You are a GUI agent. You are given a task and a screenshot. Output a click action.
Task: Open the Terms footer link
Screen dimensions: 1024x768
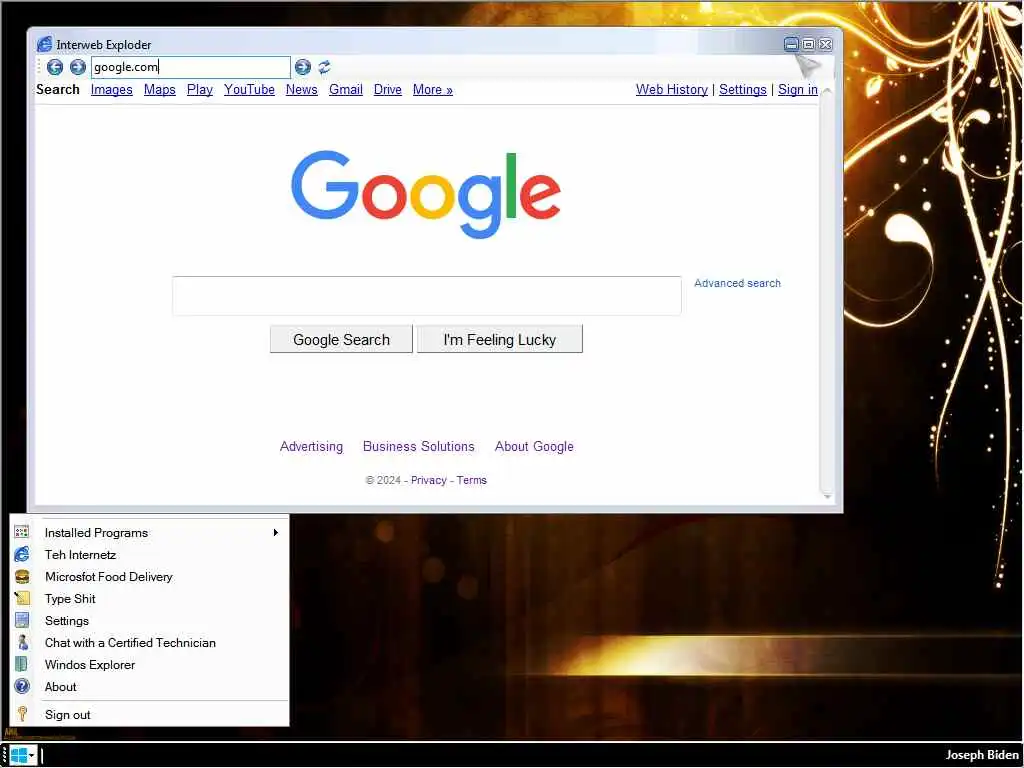click(x=472, y=480)
